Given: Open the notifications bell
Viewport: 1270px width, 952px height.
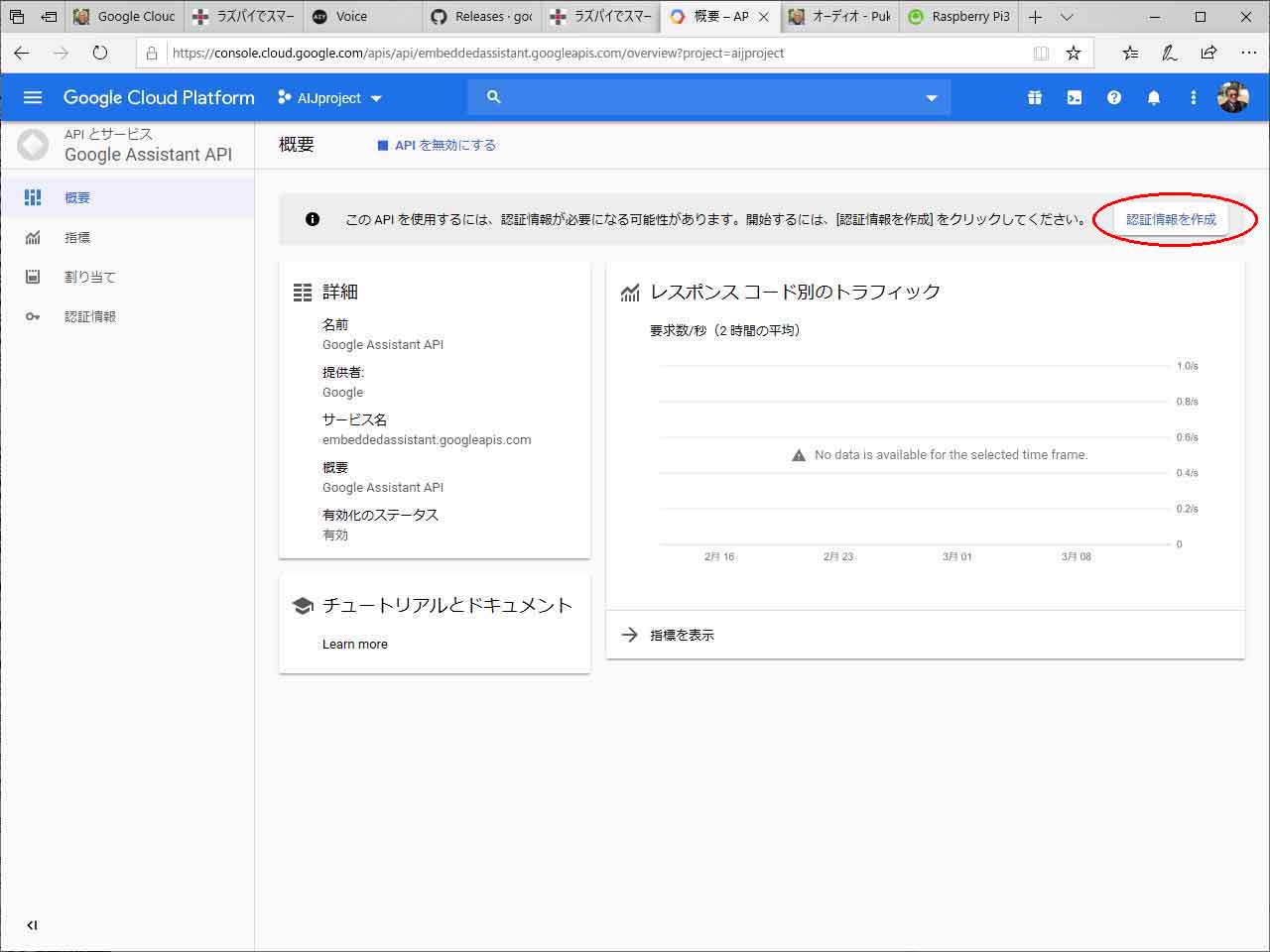Looking at the screenshot, I should [x=1154, y=97].
